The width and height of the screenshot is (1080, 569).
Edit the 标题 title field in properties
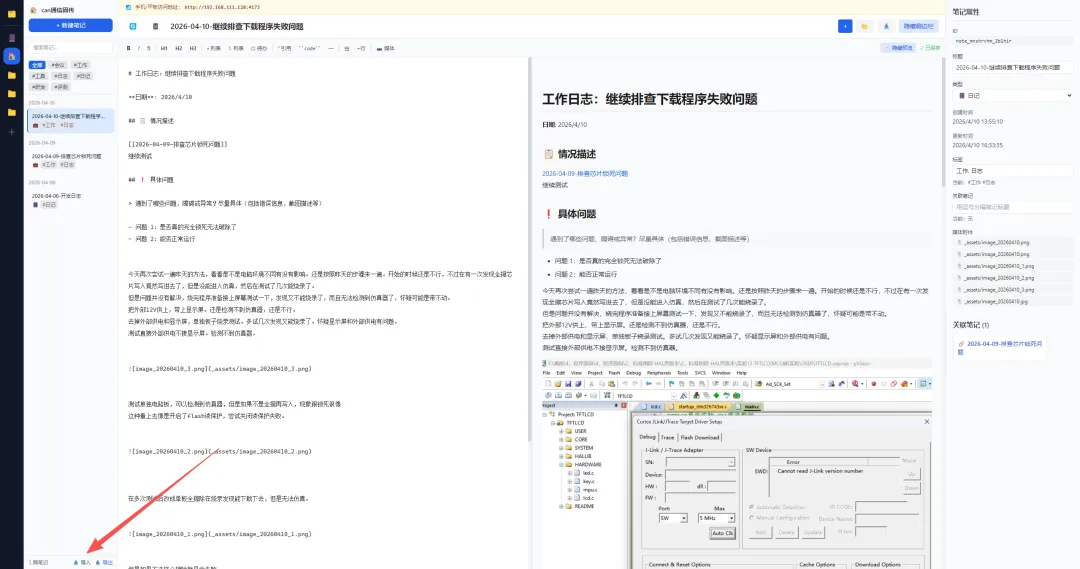click(1012, 68)
